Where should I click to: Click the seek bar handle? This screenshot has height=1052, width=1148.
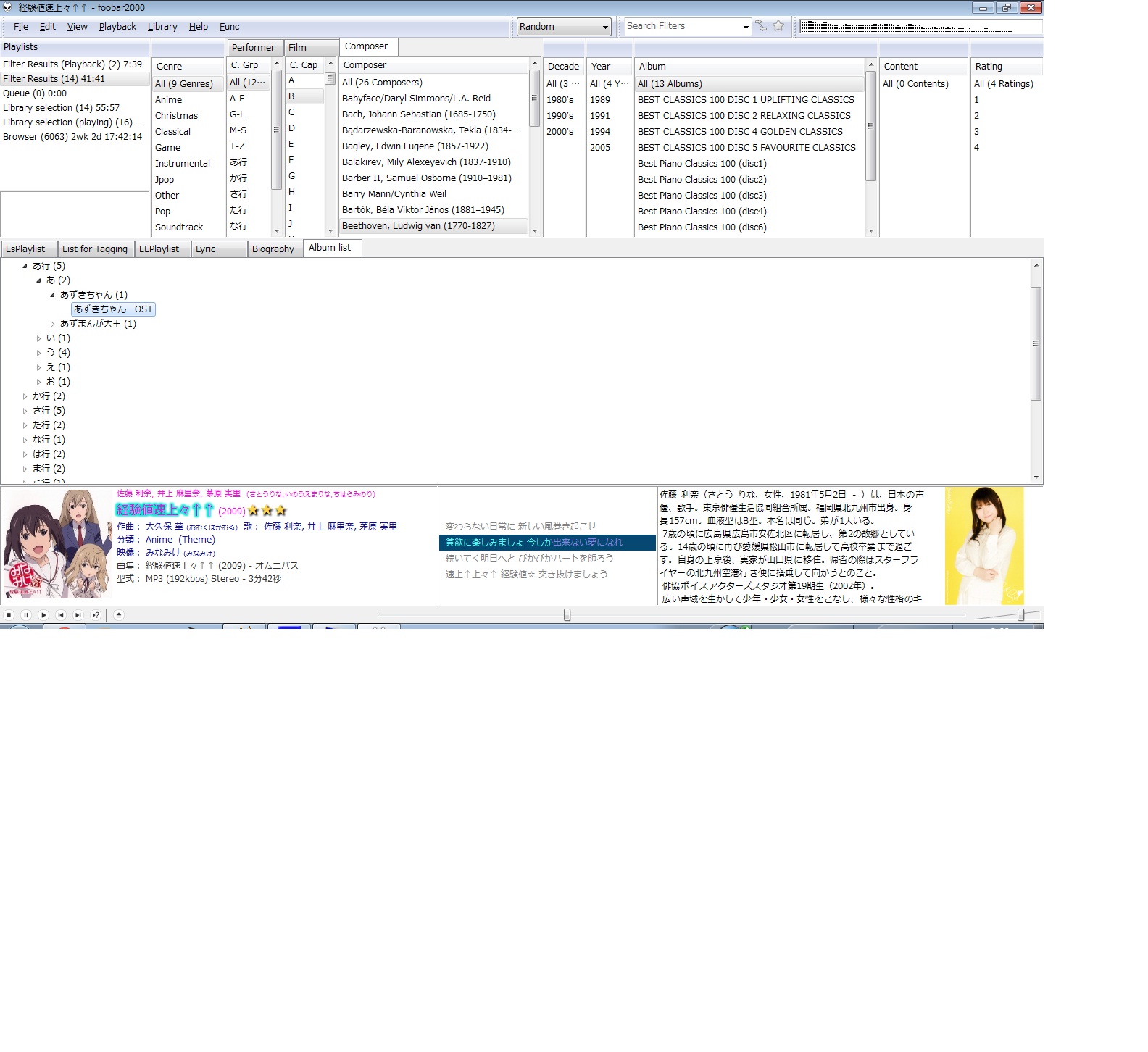point(567,615)
